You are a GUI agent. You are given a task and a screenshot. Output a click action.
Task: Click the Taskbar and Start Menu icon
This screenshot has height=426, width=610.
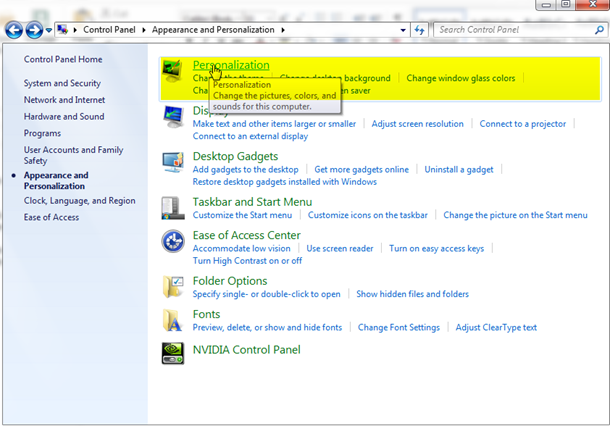(173, 208)
